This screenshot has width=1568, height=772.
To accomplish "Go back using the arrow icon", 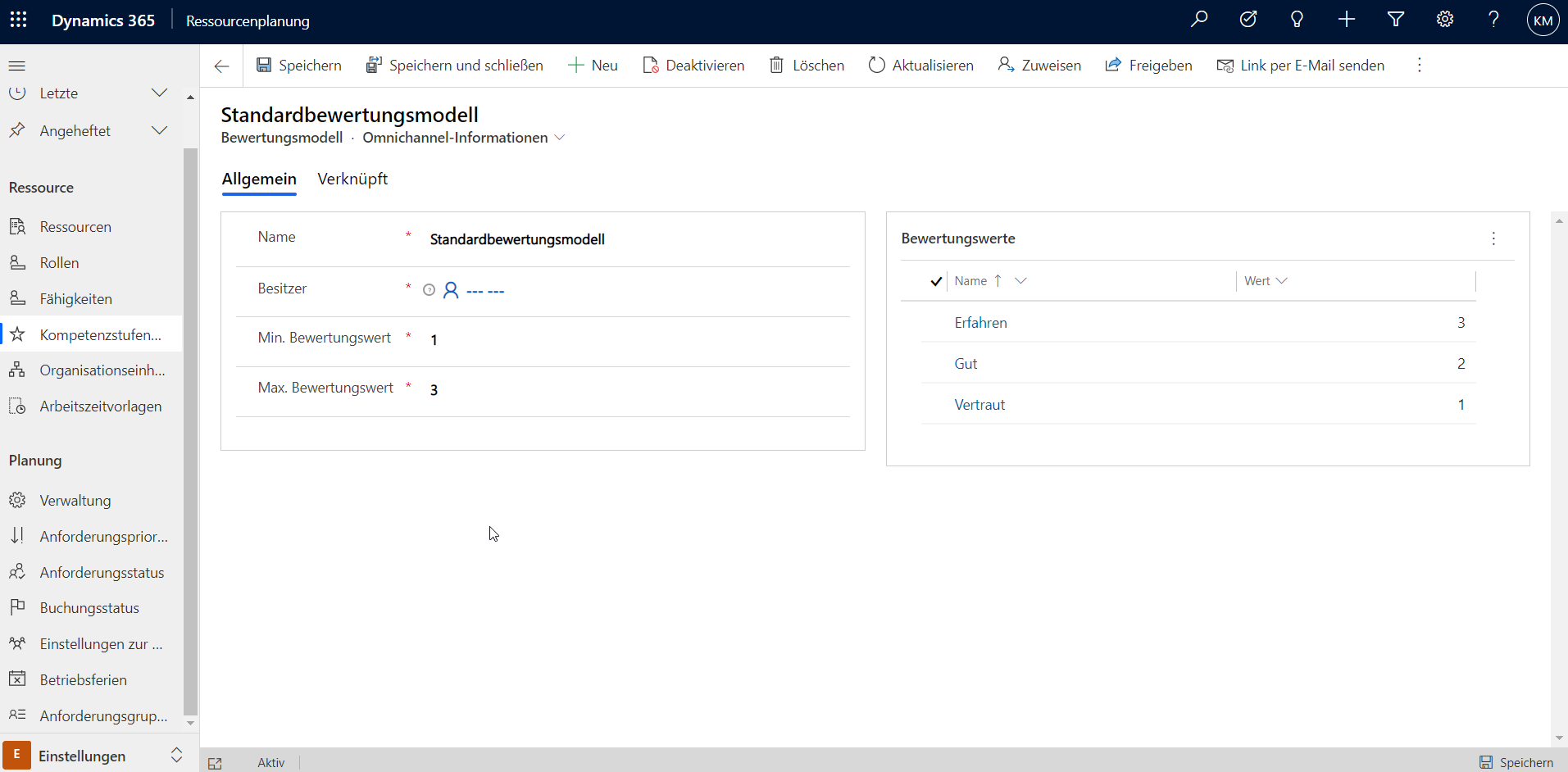I will click(x=221, y=66).
